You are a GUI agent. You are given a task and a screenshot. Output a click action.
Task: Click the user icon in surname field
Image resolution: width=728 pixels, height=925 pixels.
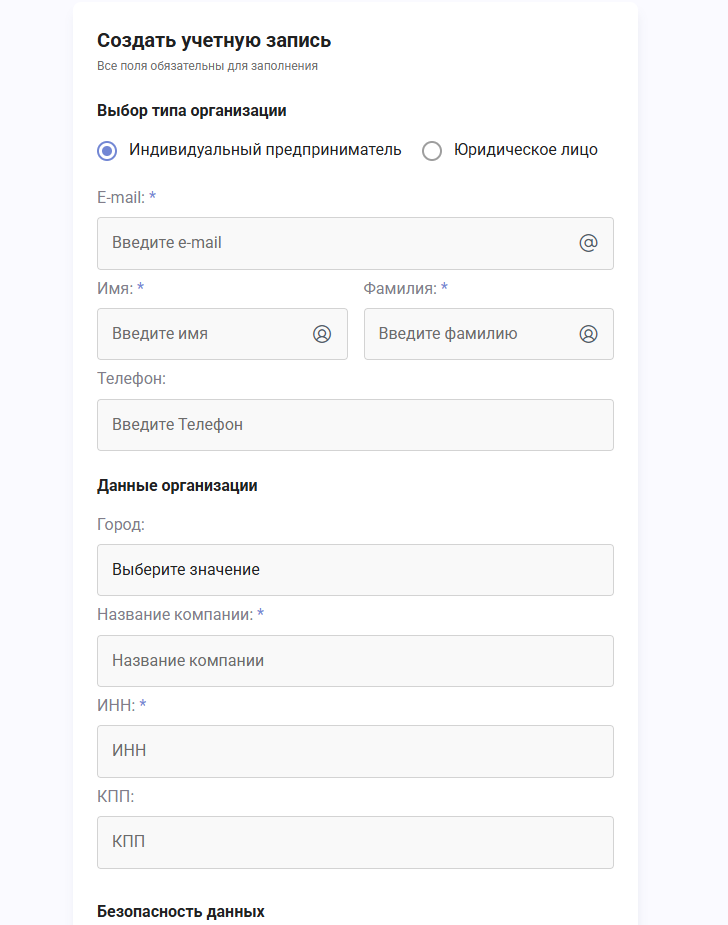pyautogui.click(x=588, y=334)
